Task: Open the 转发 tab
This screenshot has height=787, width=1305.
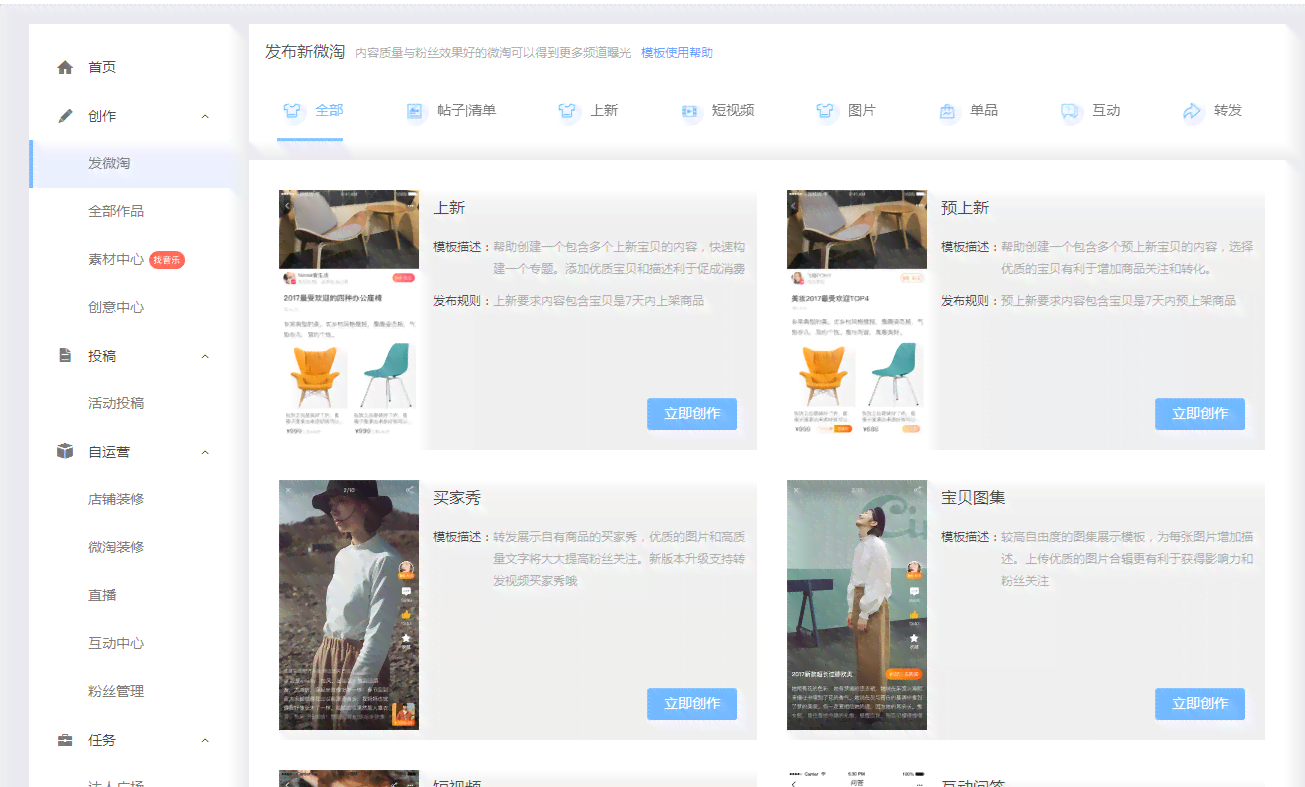Action: point(1212,111)
